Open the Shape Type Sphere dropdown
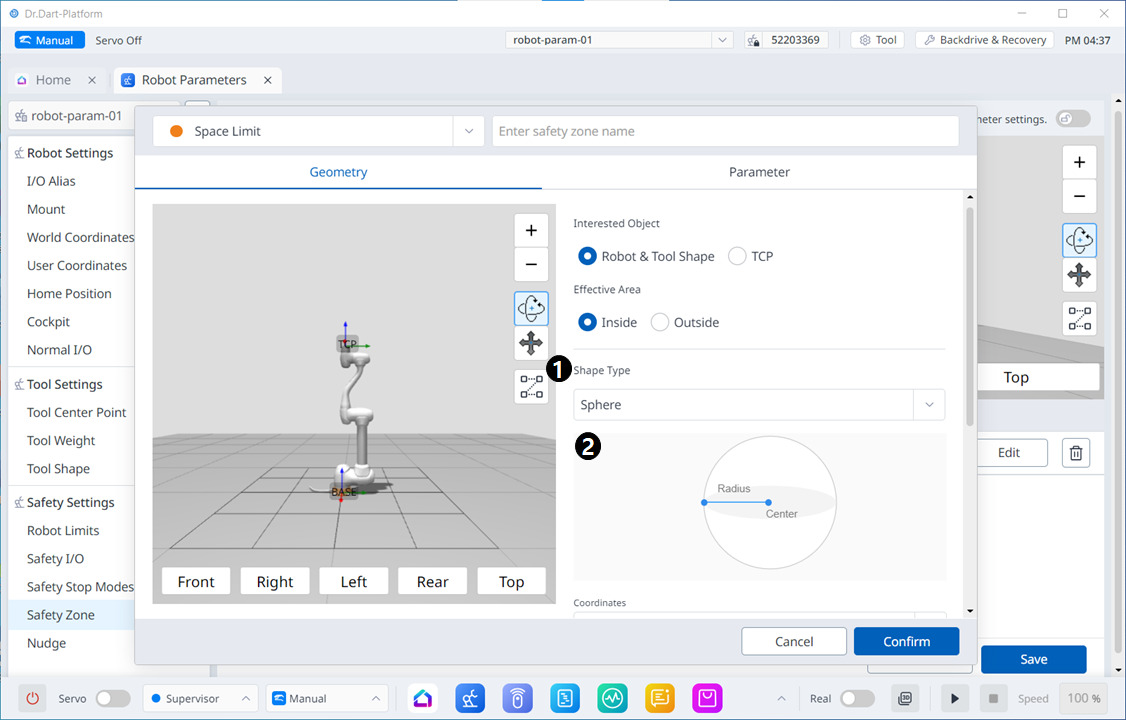This screenshot has height=720, width=1126. [x=759, y=405]
